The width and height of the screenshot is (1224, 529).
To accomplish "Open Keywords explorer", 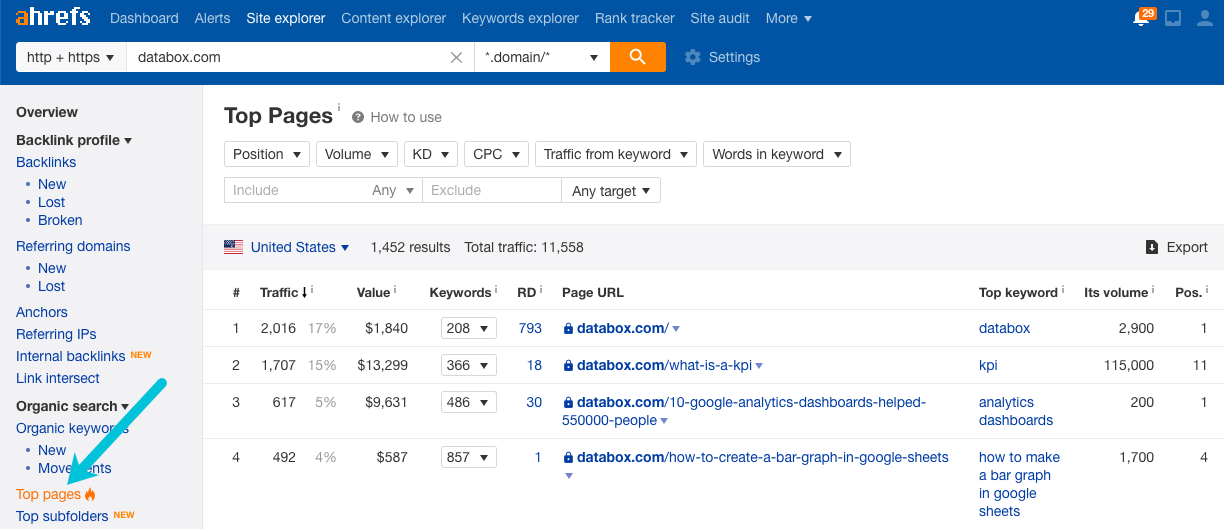I will pyautogui.click(x=520, y=18).
